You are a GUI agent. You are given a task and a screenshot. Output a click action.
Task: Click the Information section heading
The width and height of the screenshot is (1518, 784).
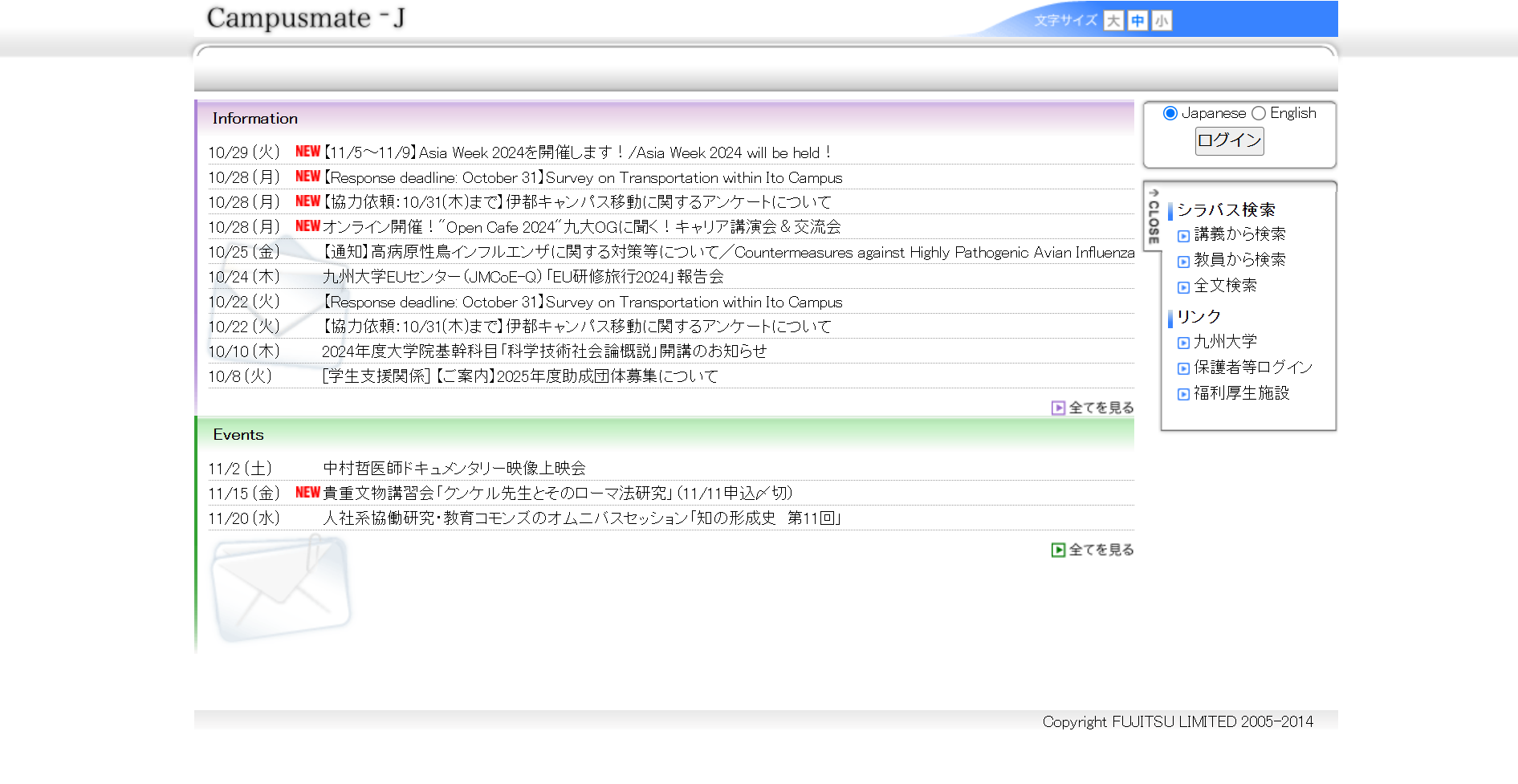coord(255,119)
